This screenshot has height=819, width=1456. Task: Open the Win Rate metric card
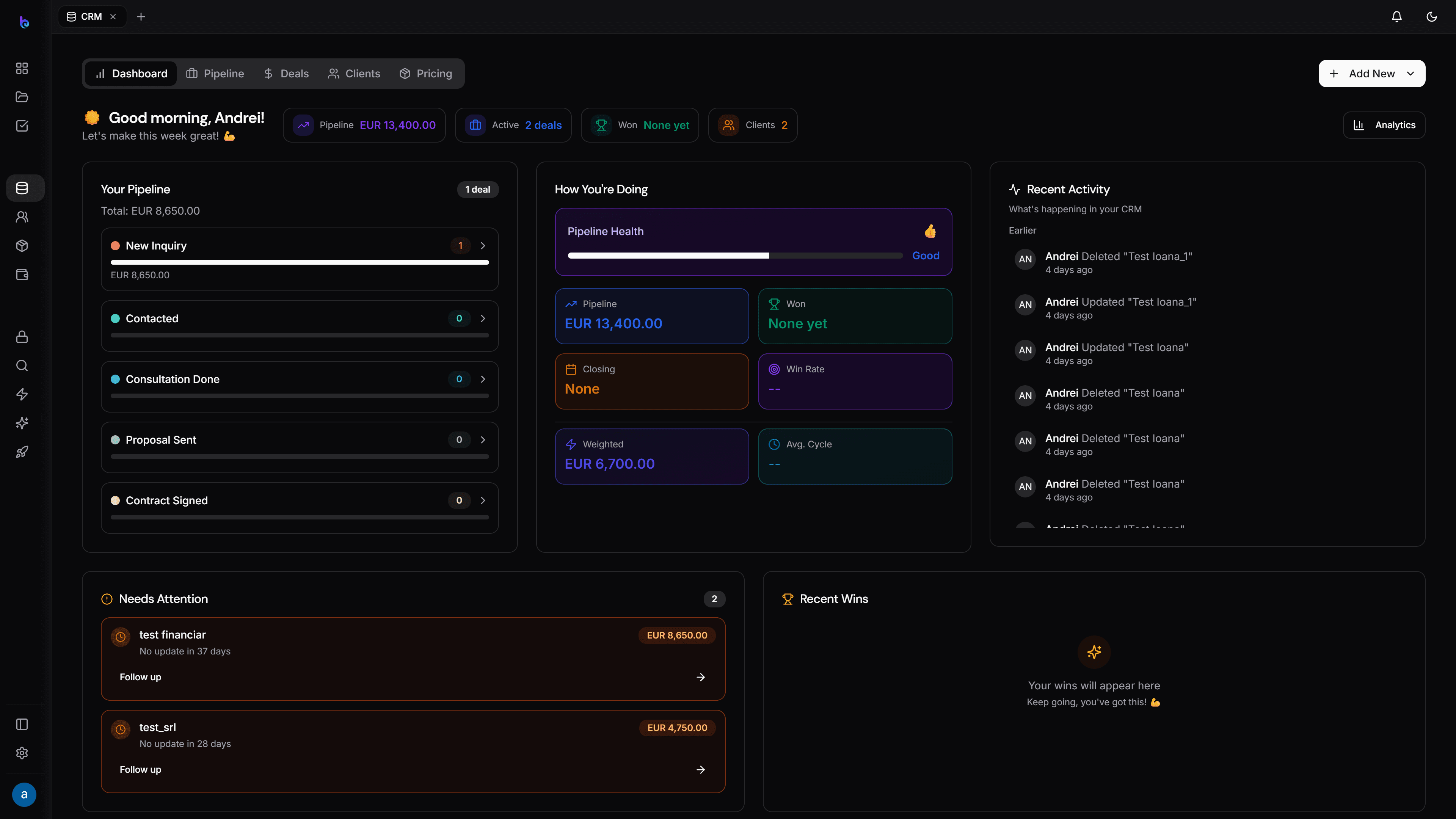click(855, 381)
